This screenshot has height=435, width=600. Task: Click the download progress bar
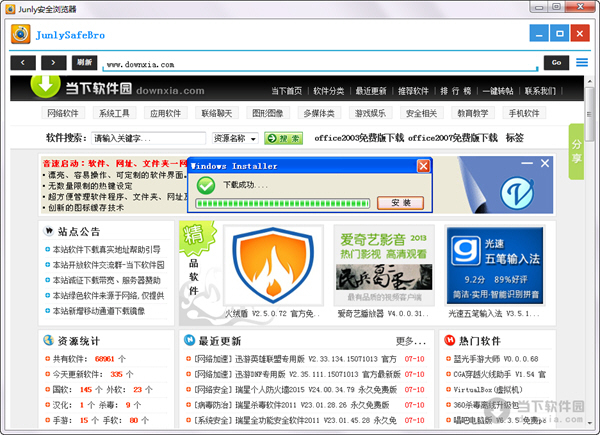point(283,203)
